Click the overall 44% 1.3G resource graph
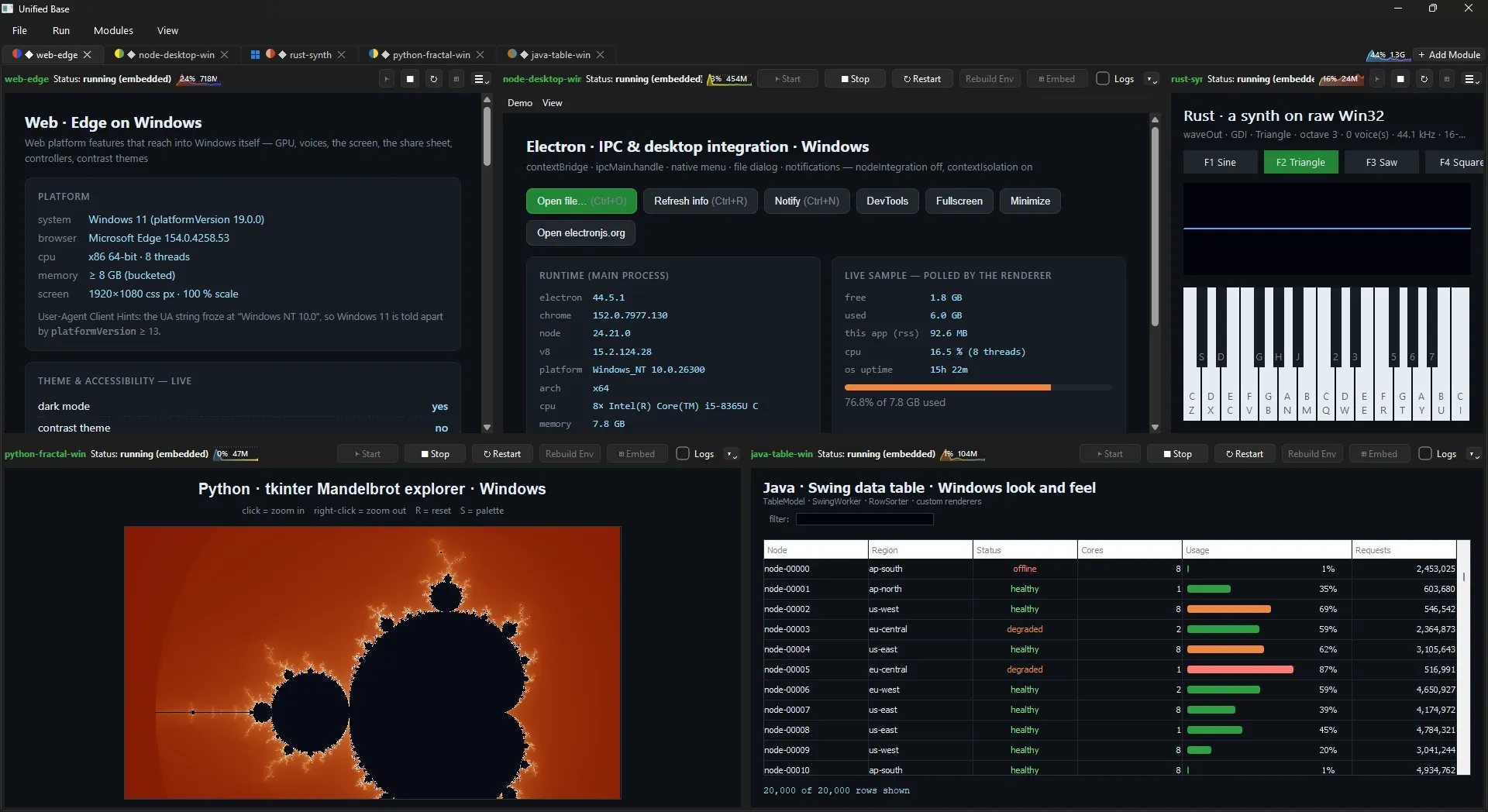Image resolution: width=1488 pixels, height=812 pixels. pyautogui.click(x=1387, y=55)
